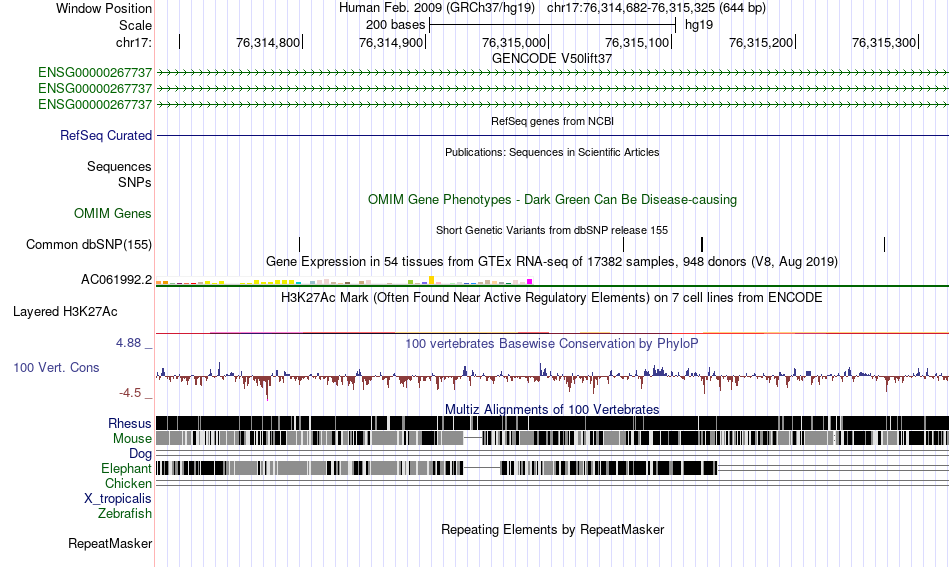Viewport: 950px width, 567px height.
Task: Click the Mouse alignment row label
Action: [132, 439]
